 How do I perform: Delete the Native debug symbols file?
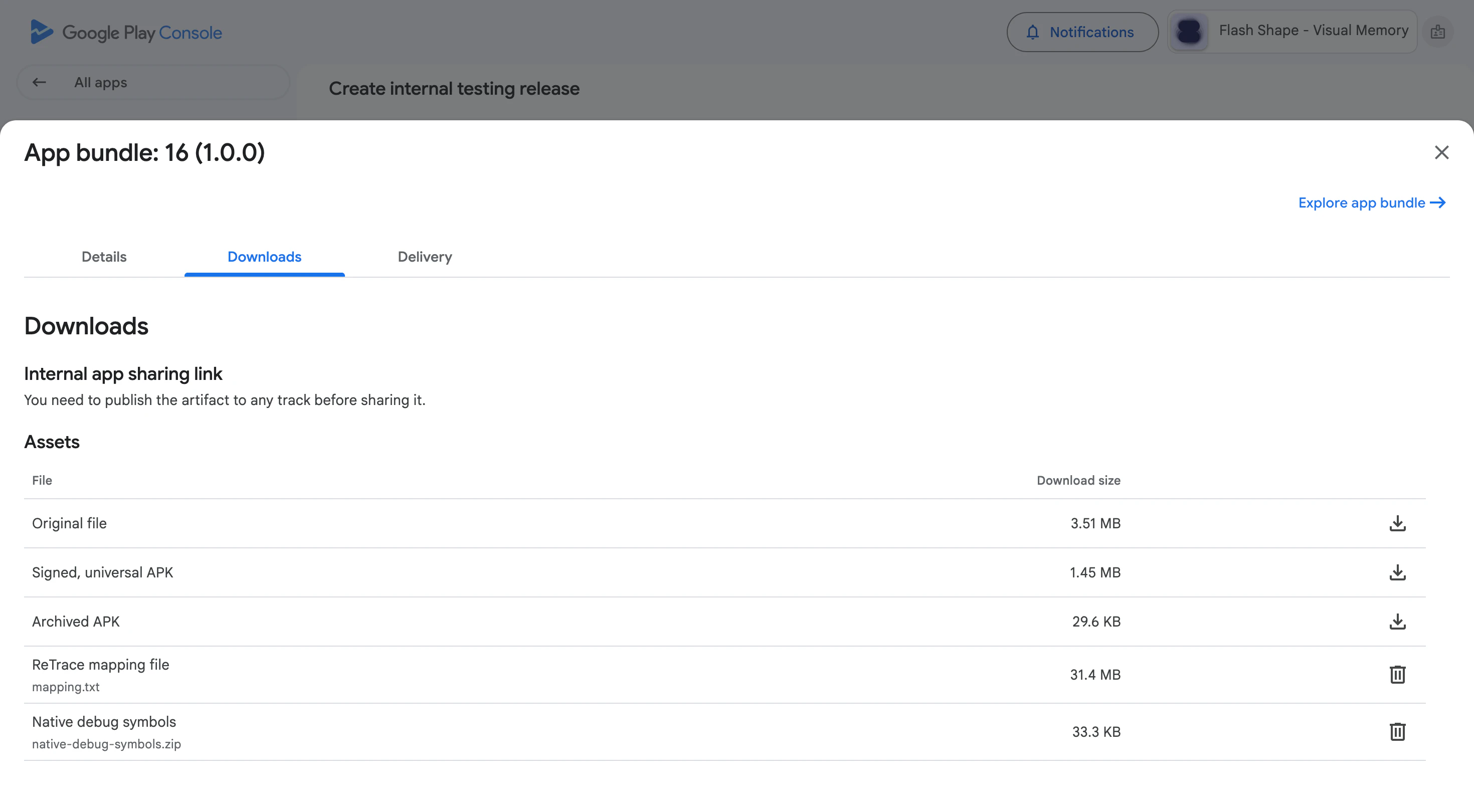coord(1397,731)
